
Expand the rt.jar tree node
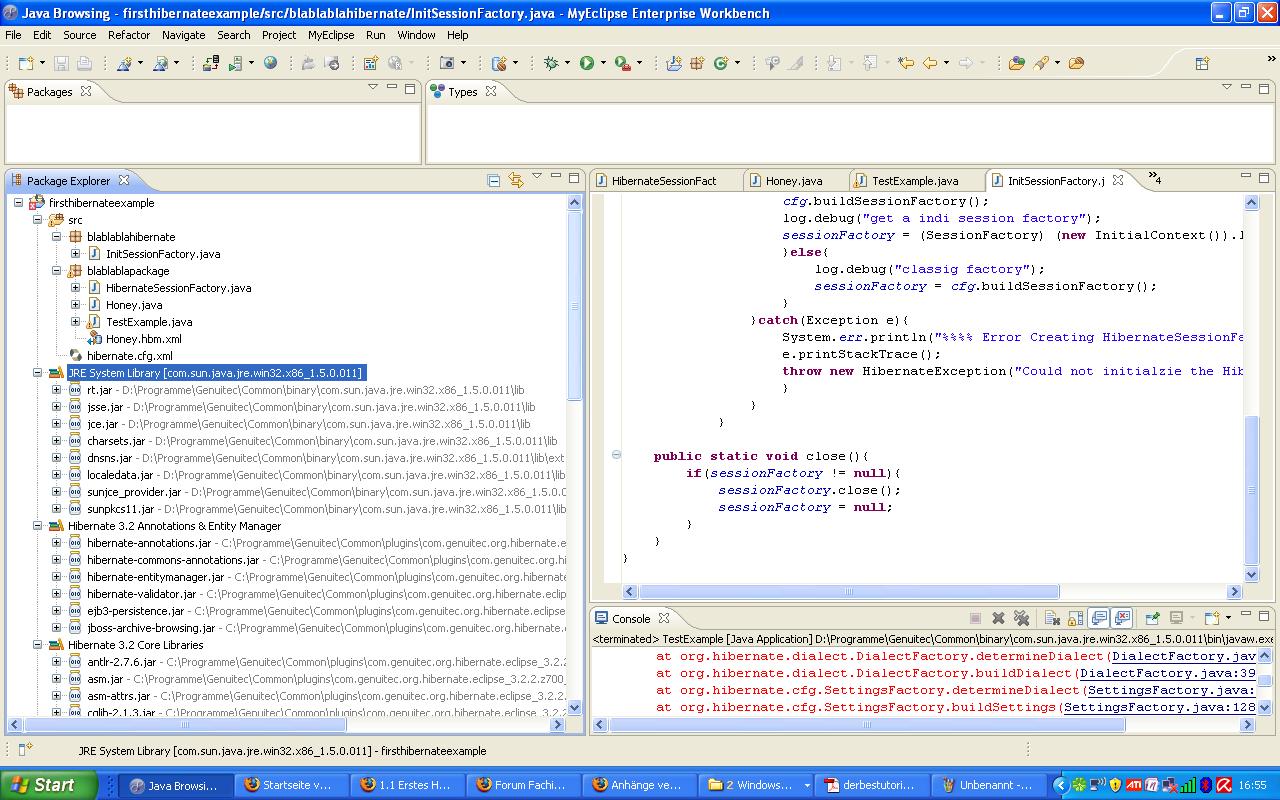[x=57, y=390]
